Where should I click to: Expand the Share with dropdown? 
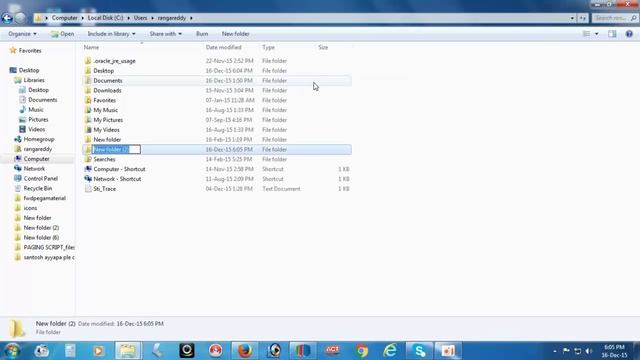pos(166,34)
